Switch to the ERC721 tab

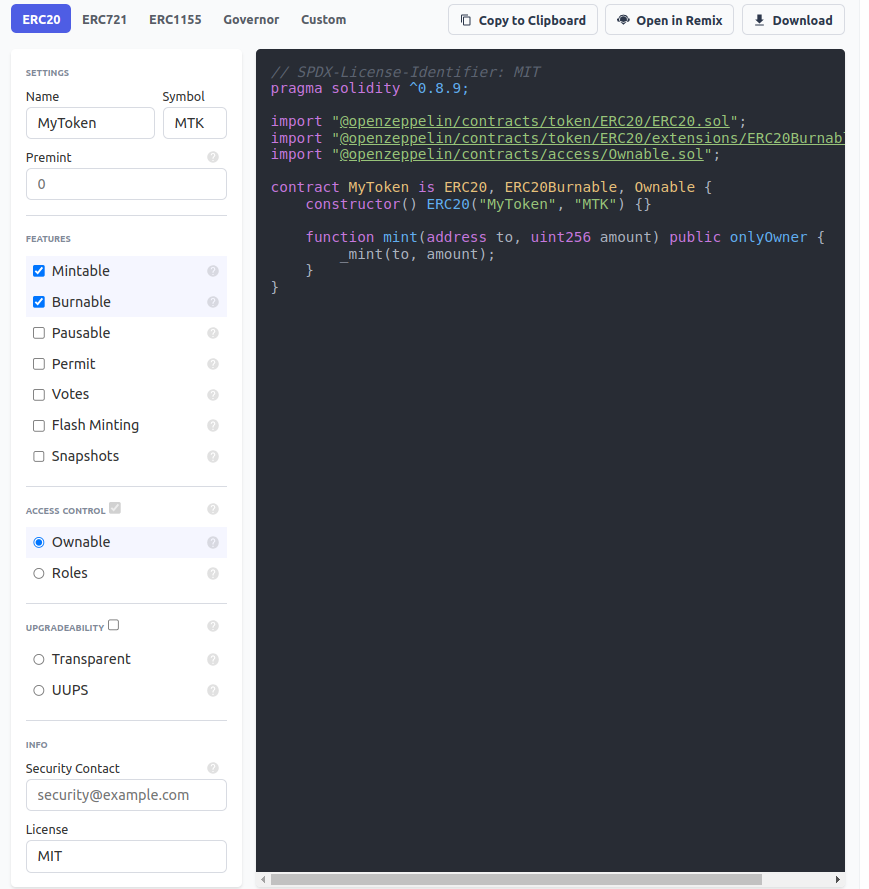104,19
